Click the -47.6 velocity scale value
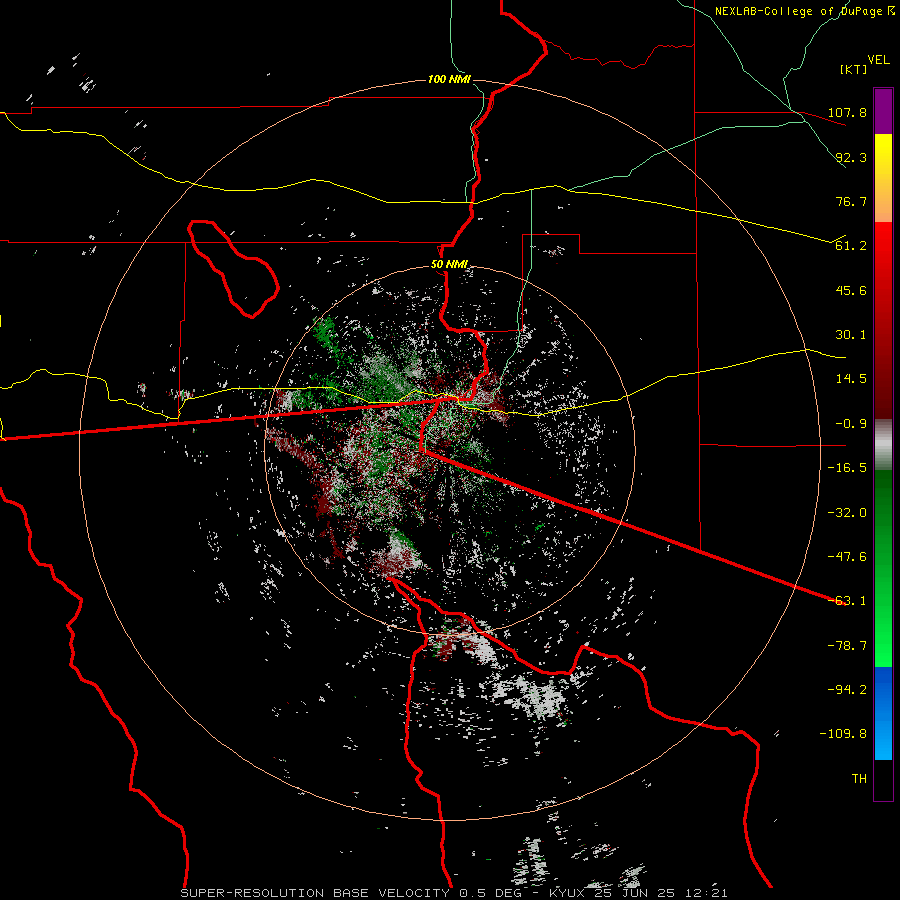900x900 pixels. click(847, 557)
